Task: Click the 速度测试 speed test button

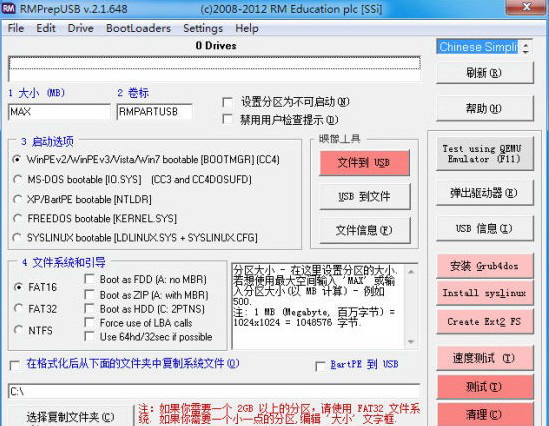Action: point(485,358)
